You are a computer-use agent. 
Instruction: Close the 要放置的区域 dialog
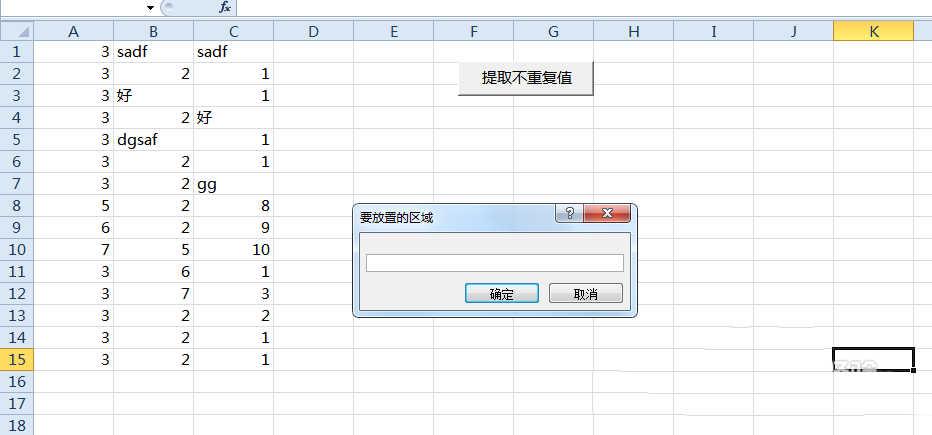(608, 214)
